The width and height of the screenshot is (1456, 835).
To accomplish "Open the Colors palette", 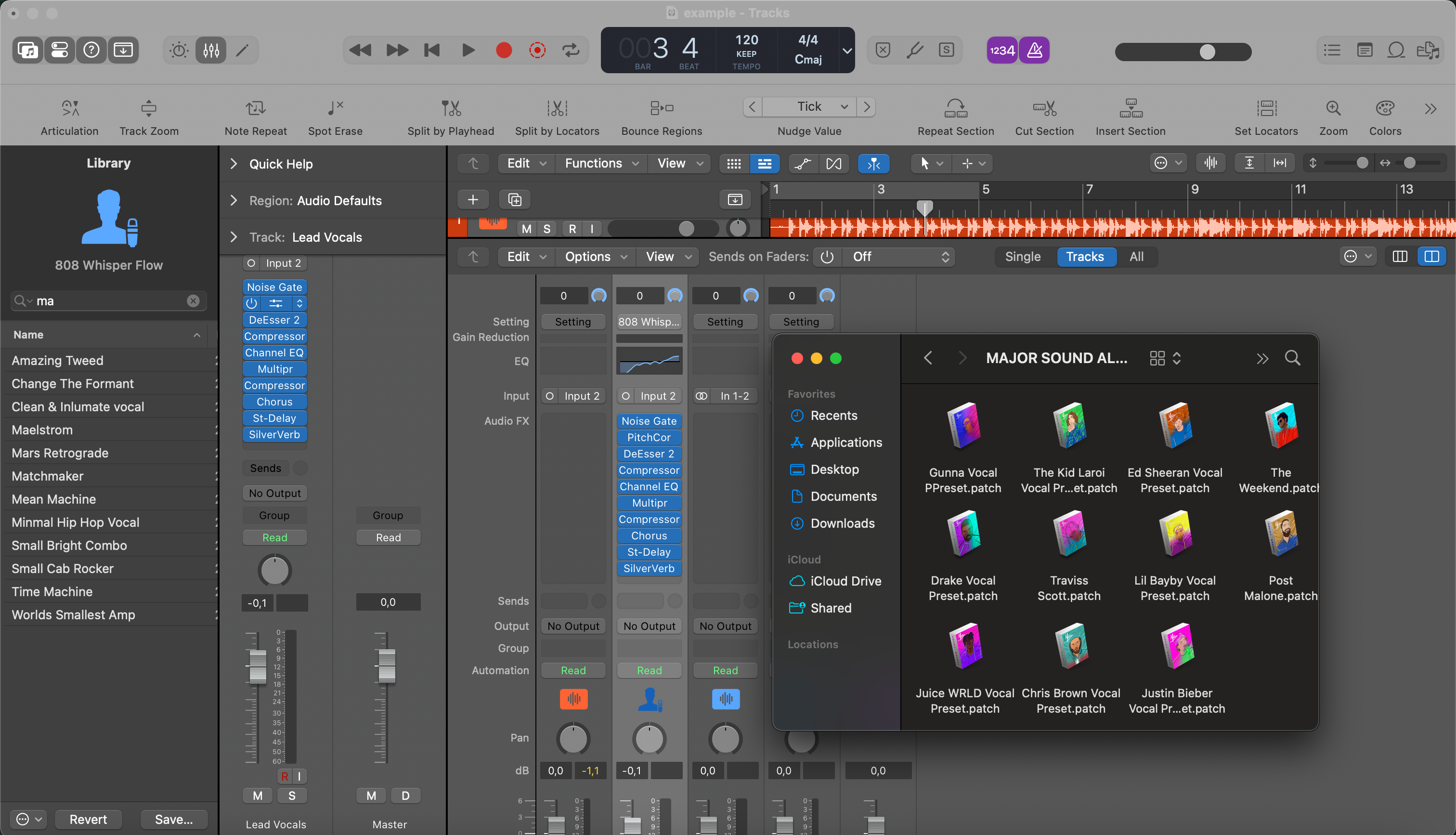I will 1384,109.
